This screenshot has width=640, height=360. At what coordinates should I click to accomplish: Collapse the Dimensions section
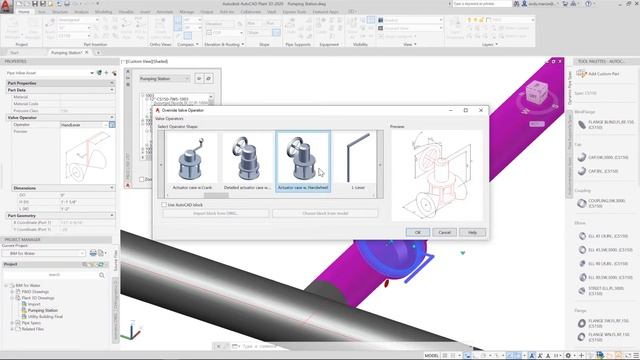coord(111,188)
